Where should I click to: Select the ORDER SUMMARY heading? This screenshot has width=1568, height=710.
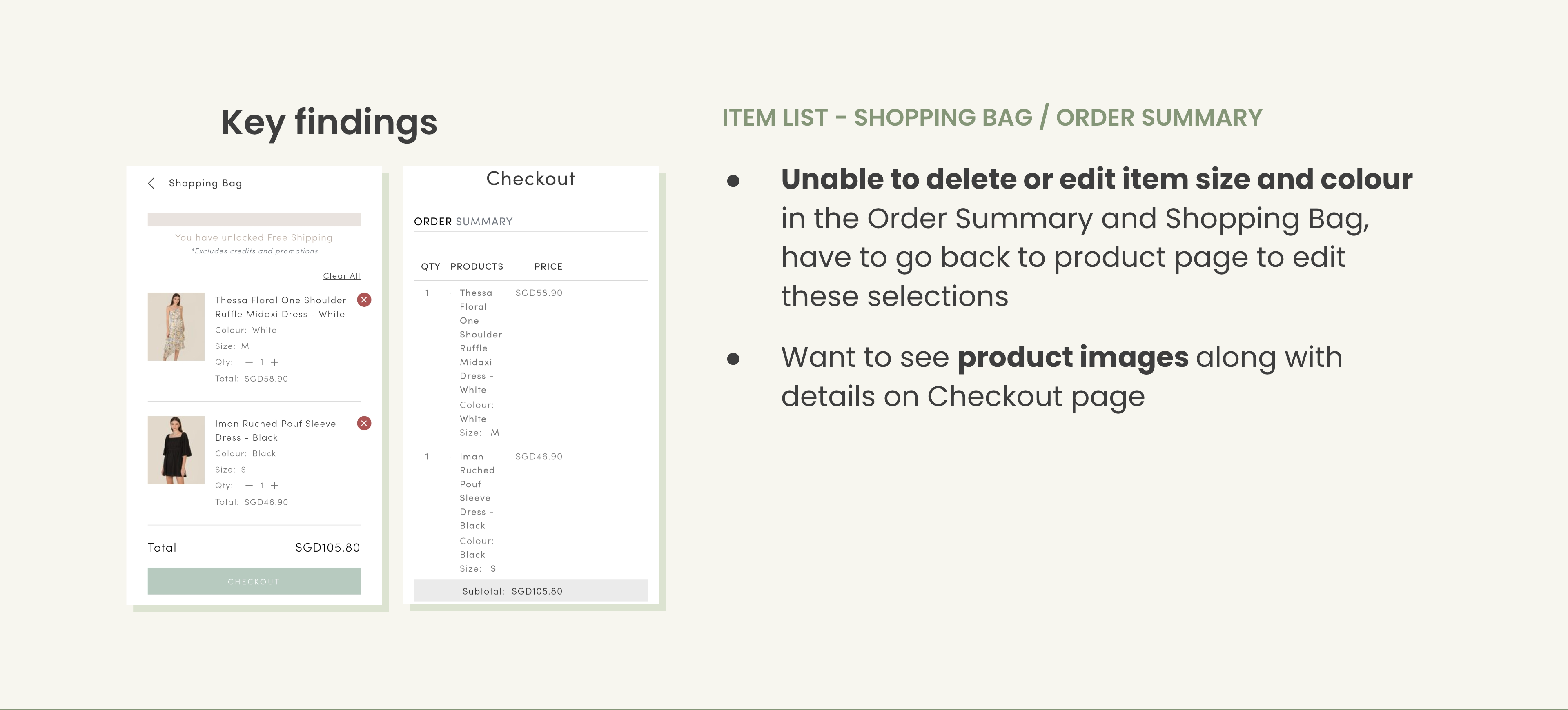pyautogui.click(x=463, y=222)
